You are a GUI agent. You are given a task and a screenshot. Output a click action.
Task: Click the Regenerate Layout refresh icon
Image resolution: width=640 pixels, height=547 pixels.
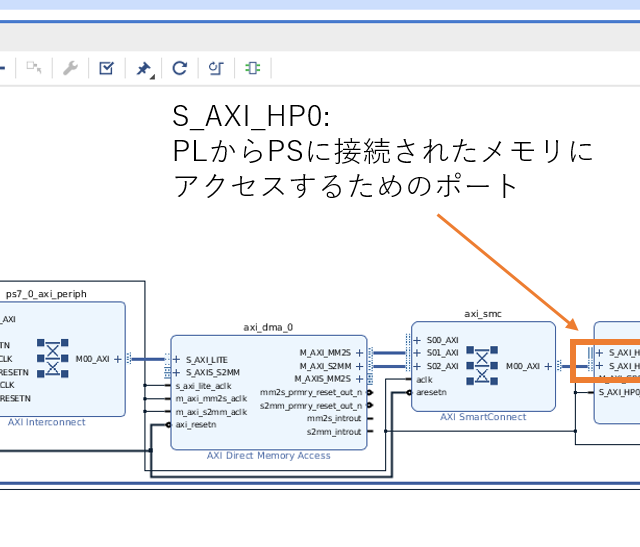180,68
